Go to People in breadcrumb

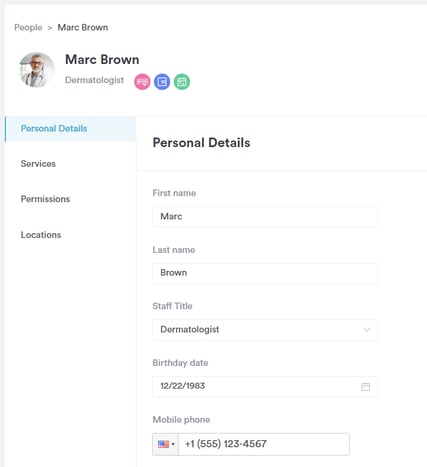coord(28,27)
